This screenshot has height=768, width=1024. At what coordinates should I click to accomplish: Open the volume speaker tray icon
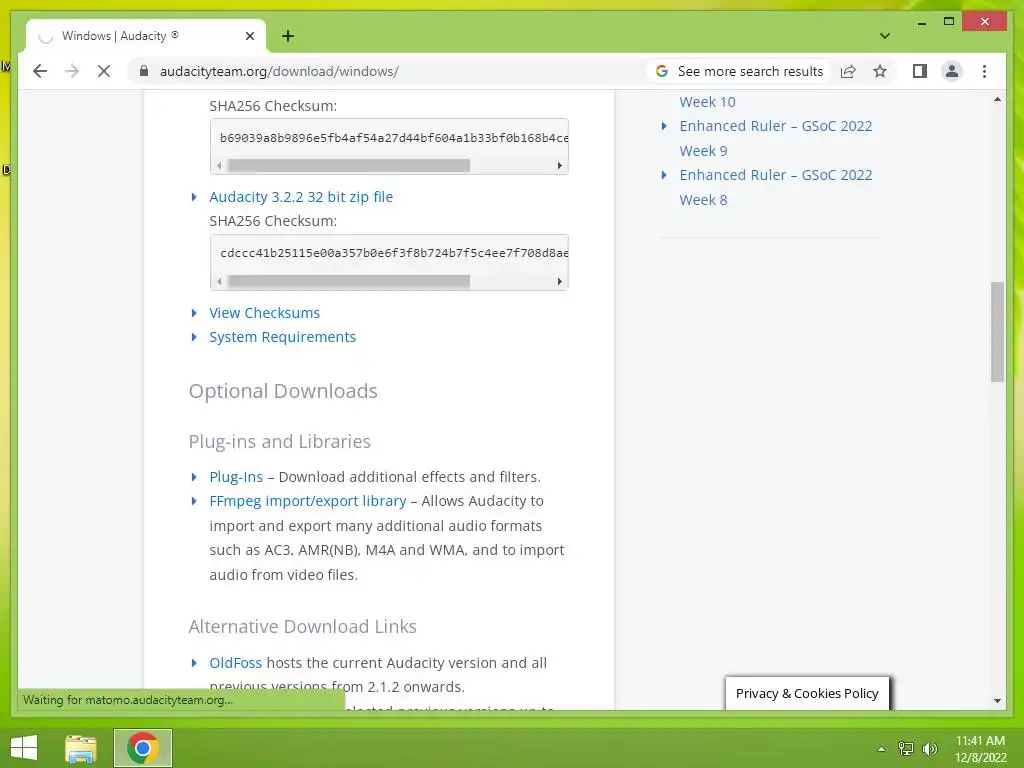tap(929, 749)
